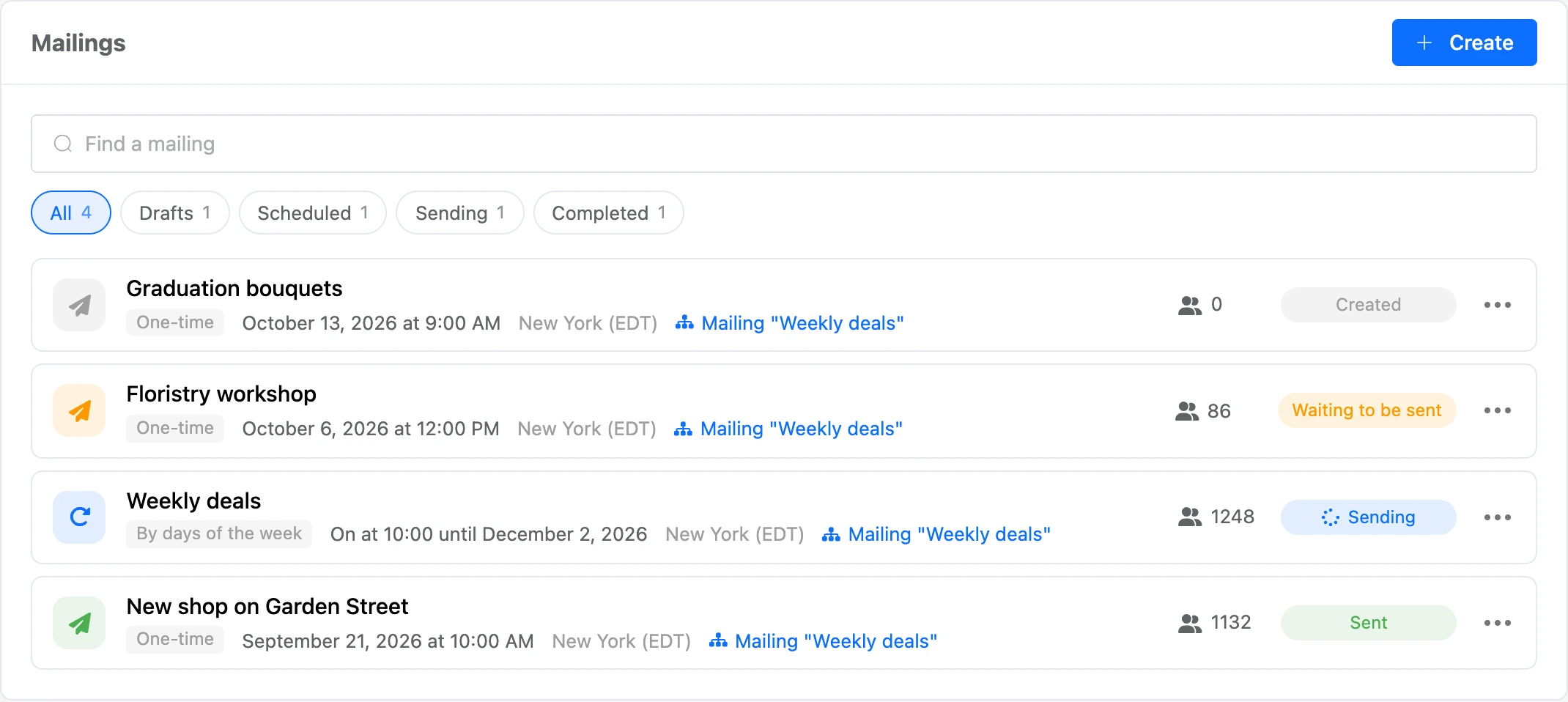Click the spinner icon in Sending badge

[x=1331, y=517]
